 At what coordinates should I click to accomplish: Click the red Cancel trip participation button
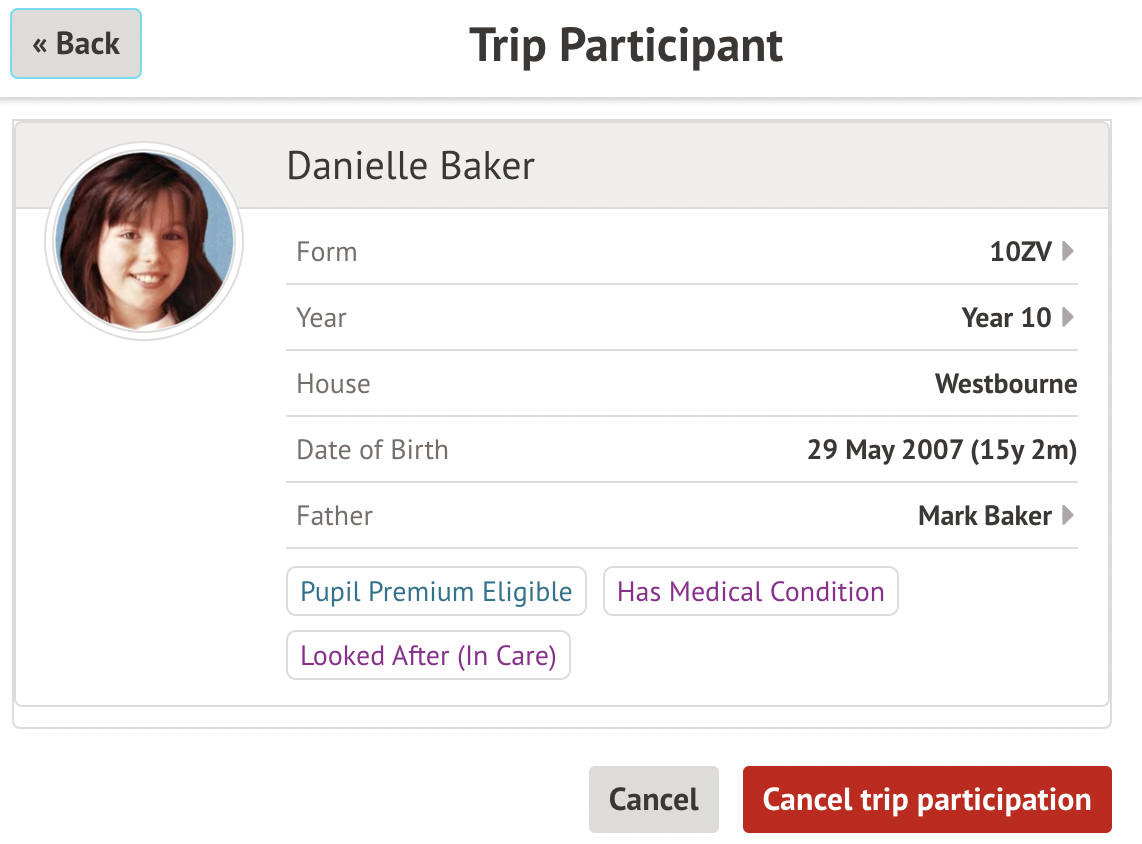tap(927, 800)
